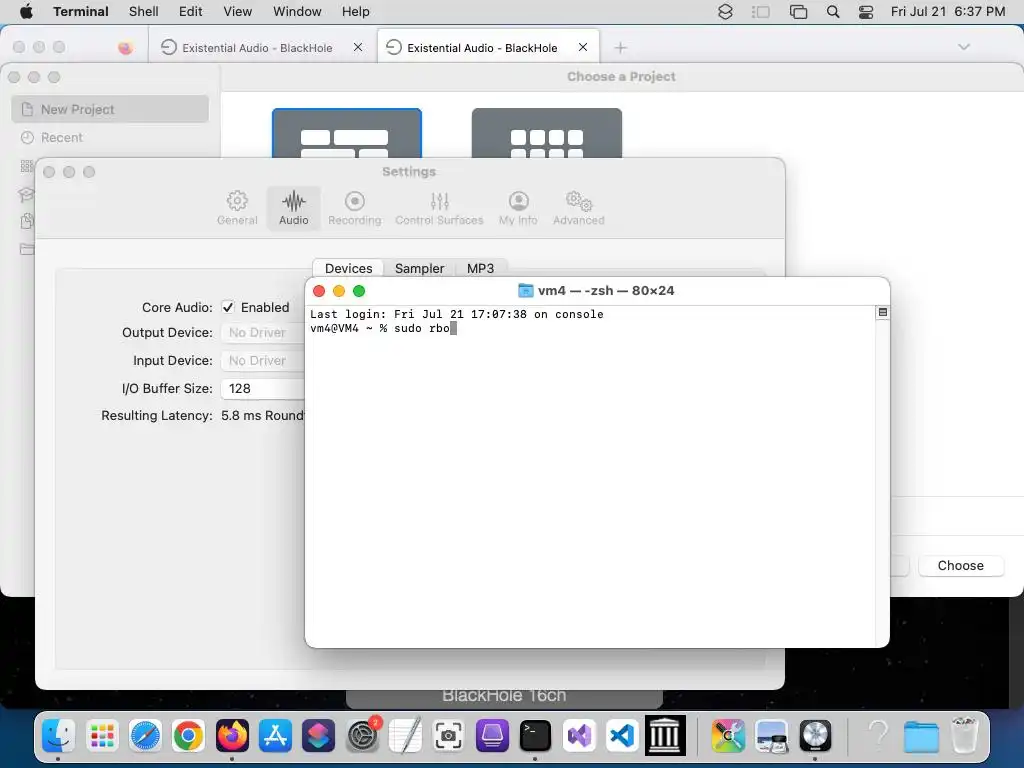The image size is (1024, 768).
Task: Open the Help menu
Action: pos(356,12)
